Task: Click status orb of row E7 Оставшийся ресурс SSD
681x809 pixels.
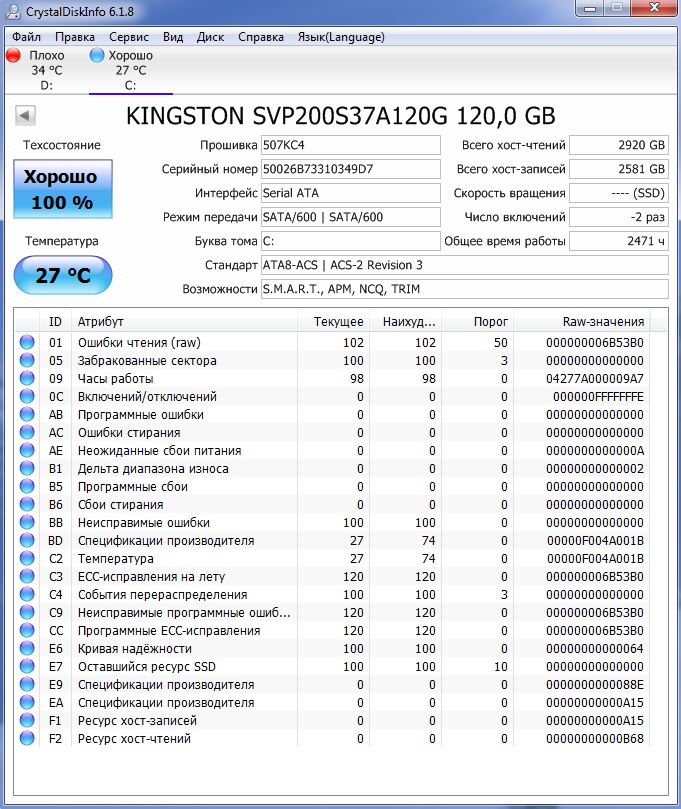Action: (x=27, y=666)
